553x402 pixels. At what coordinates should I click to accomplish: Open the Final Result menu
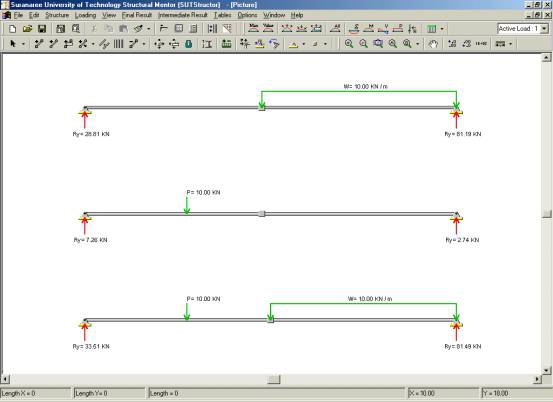[137, 15]
